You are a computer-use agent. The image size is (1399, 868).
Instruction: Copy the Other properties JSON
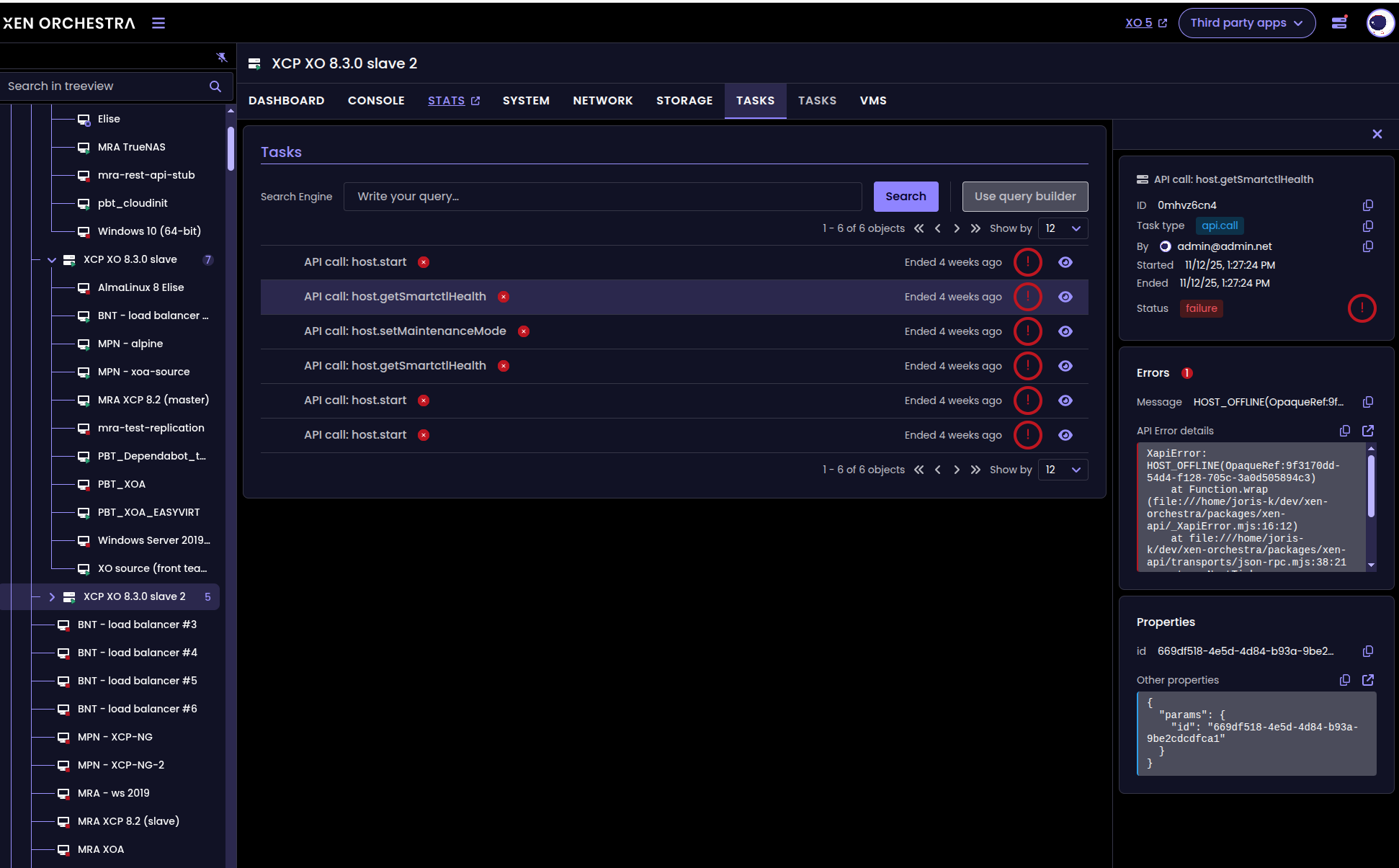1344,680
